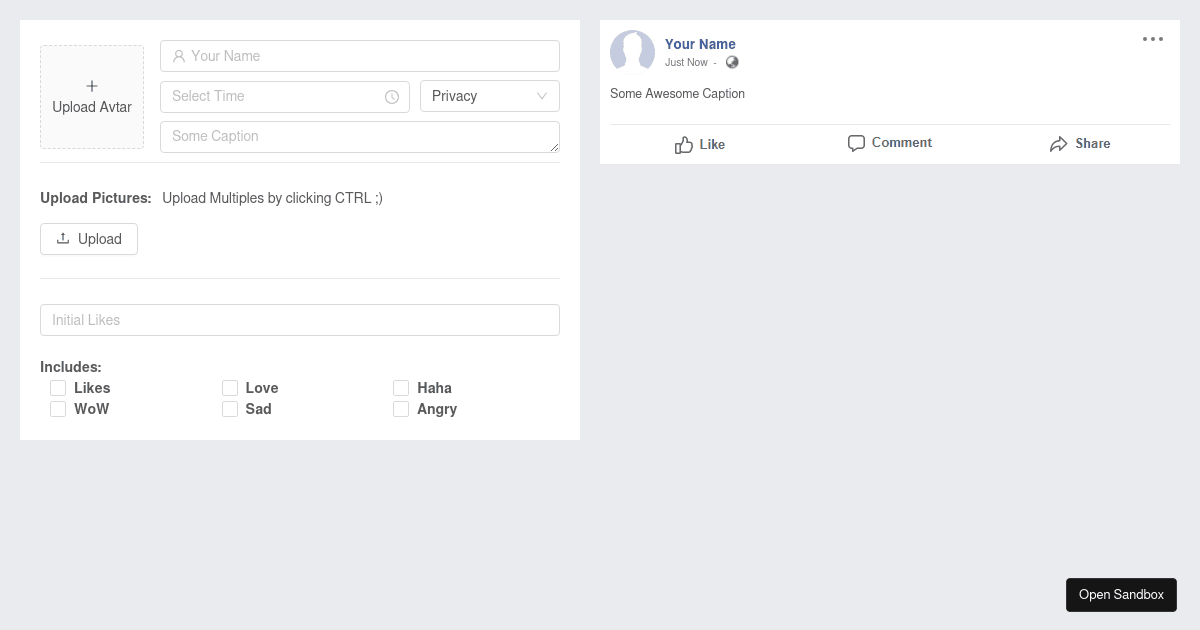
Task: Open the Privacy dropdown
Action: 490,96
